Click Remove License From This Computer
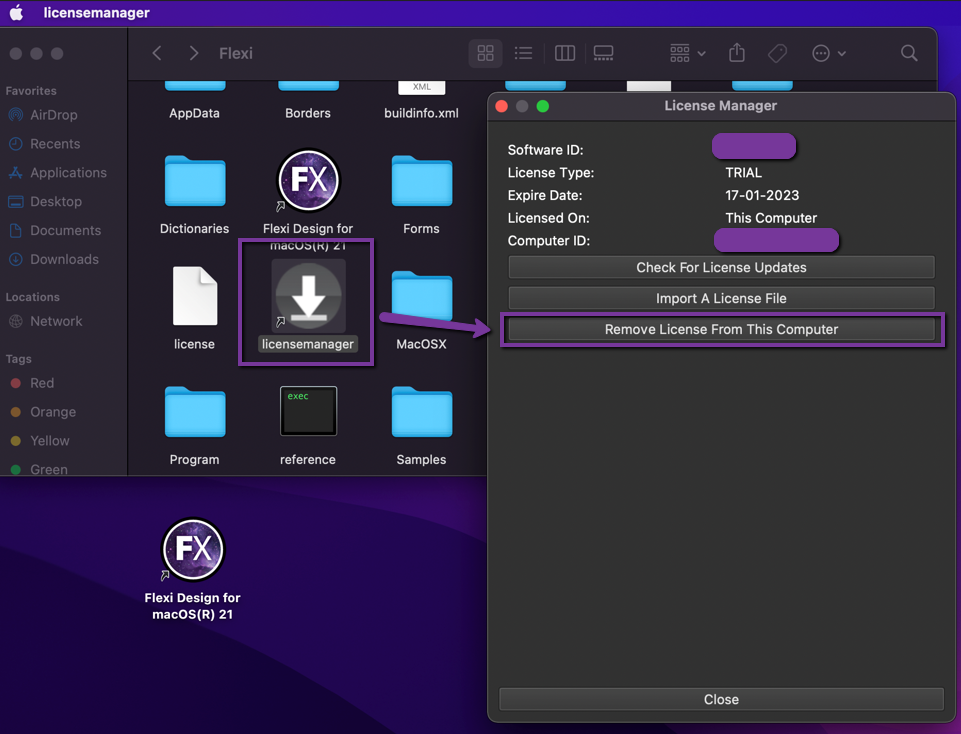 (x=721, y=329)
